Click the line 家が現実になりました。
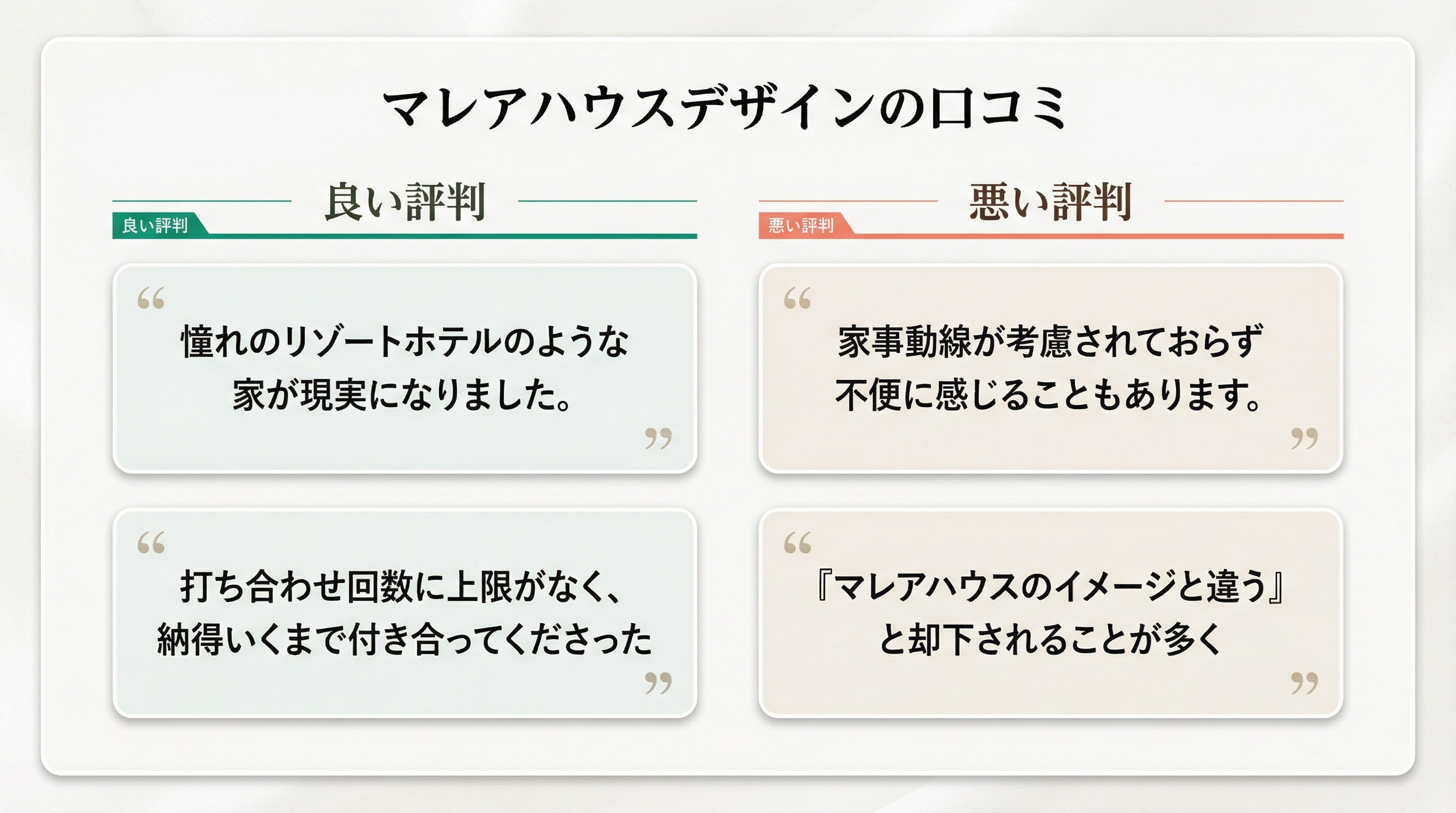This screenshot has width=1456, height=813. click(405, 395)
